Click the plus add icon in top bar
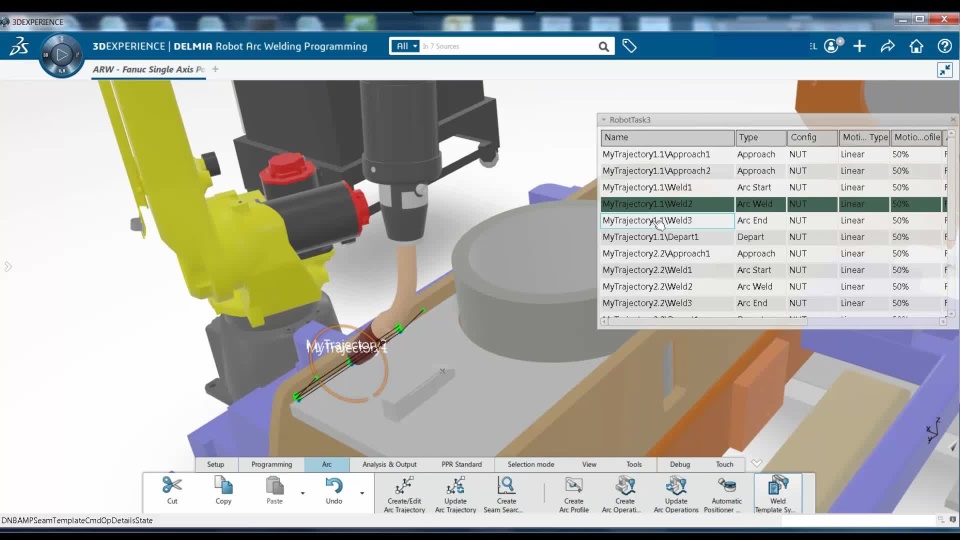 coord(860,46)
